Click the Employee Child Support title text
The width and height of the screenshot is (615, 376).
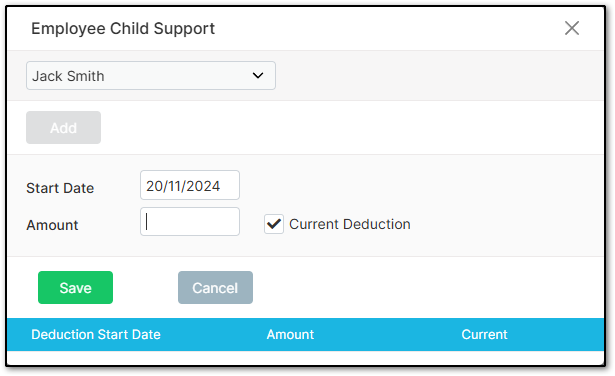tap(123, 29)
